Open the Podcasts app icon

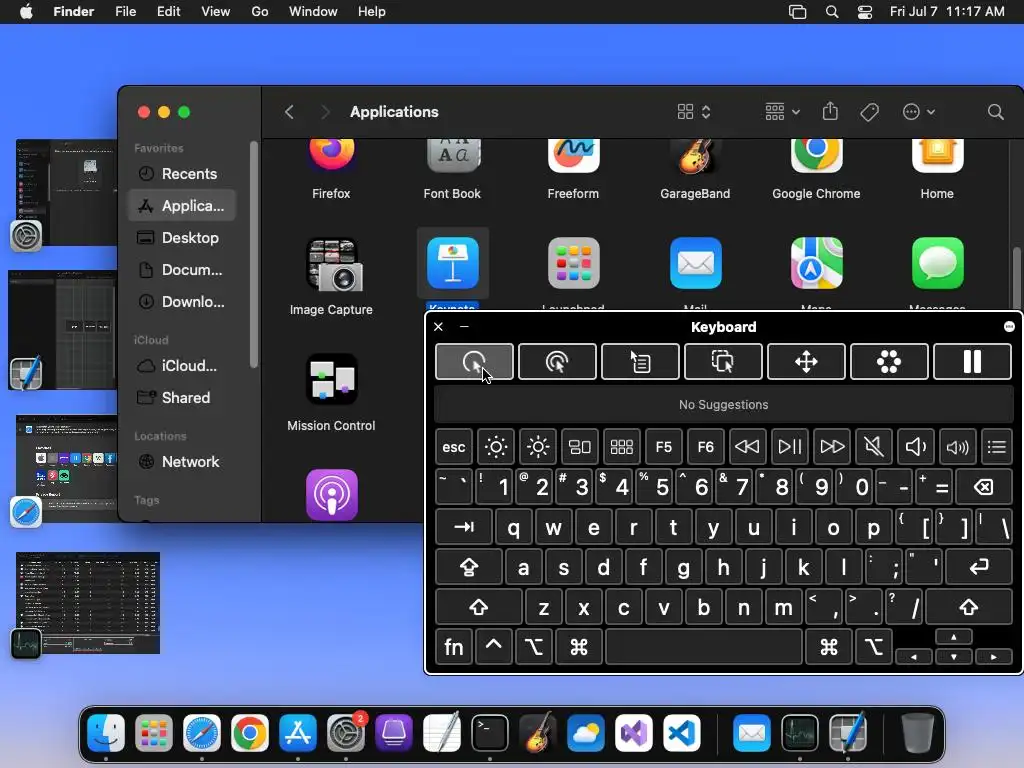332,495
